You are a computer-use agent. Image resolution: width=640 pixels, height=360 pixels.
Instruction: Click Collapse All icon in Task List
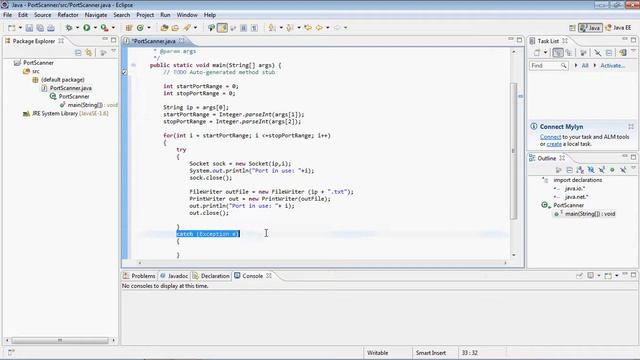[x=609, y=53]
